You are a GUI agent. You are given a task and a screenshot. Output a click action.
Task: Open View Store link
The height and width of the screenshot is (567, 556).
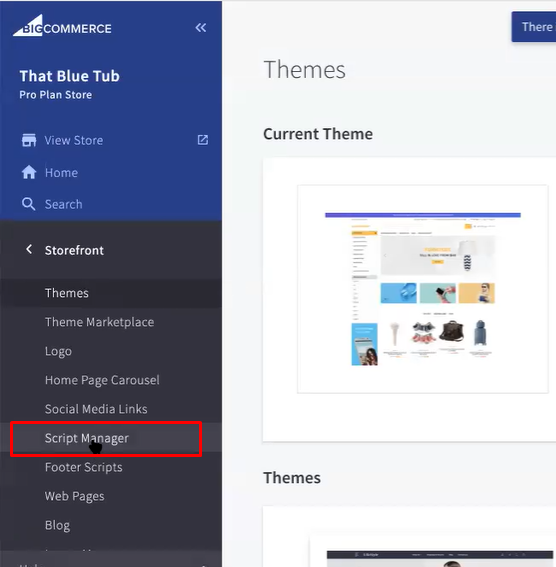point(74,140)
